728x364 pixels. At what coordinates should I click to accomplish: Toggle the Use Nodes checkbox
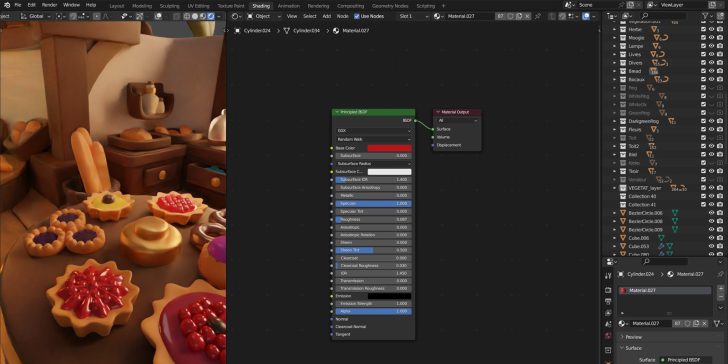(x=357, y=16)
